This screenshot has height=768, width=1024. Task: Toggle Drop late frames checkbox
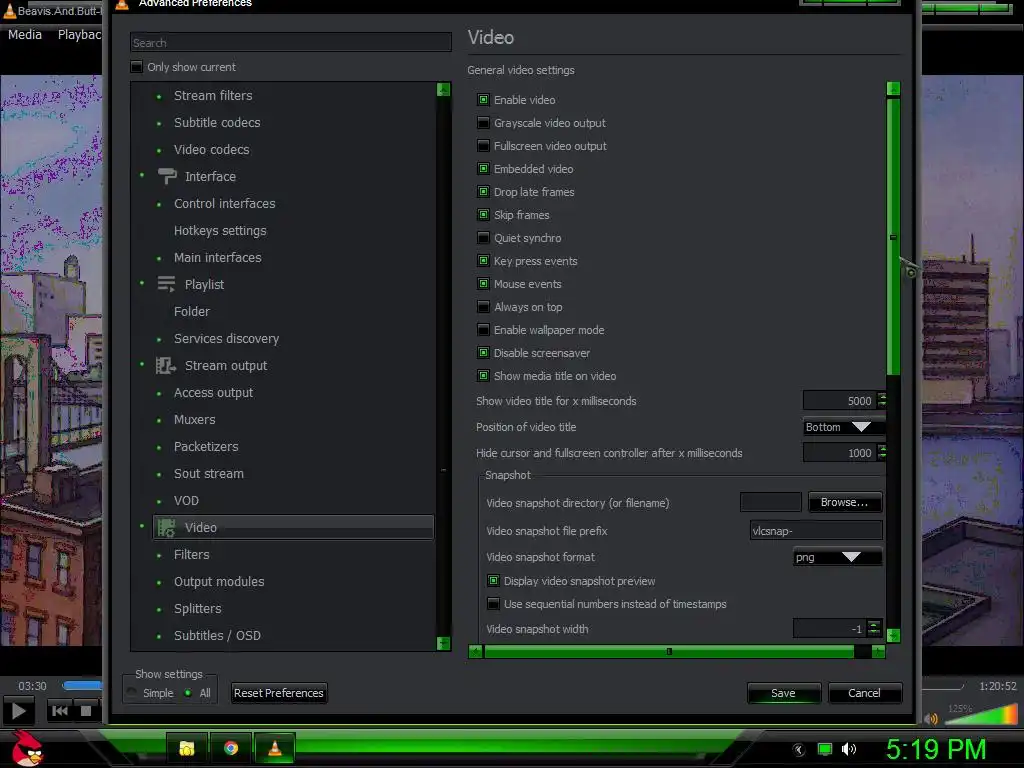(x=483, y=191)
